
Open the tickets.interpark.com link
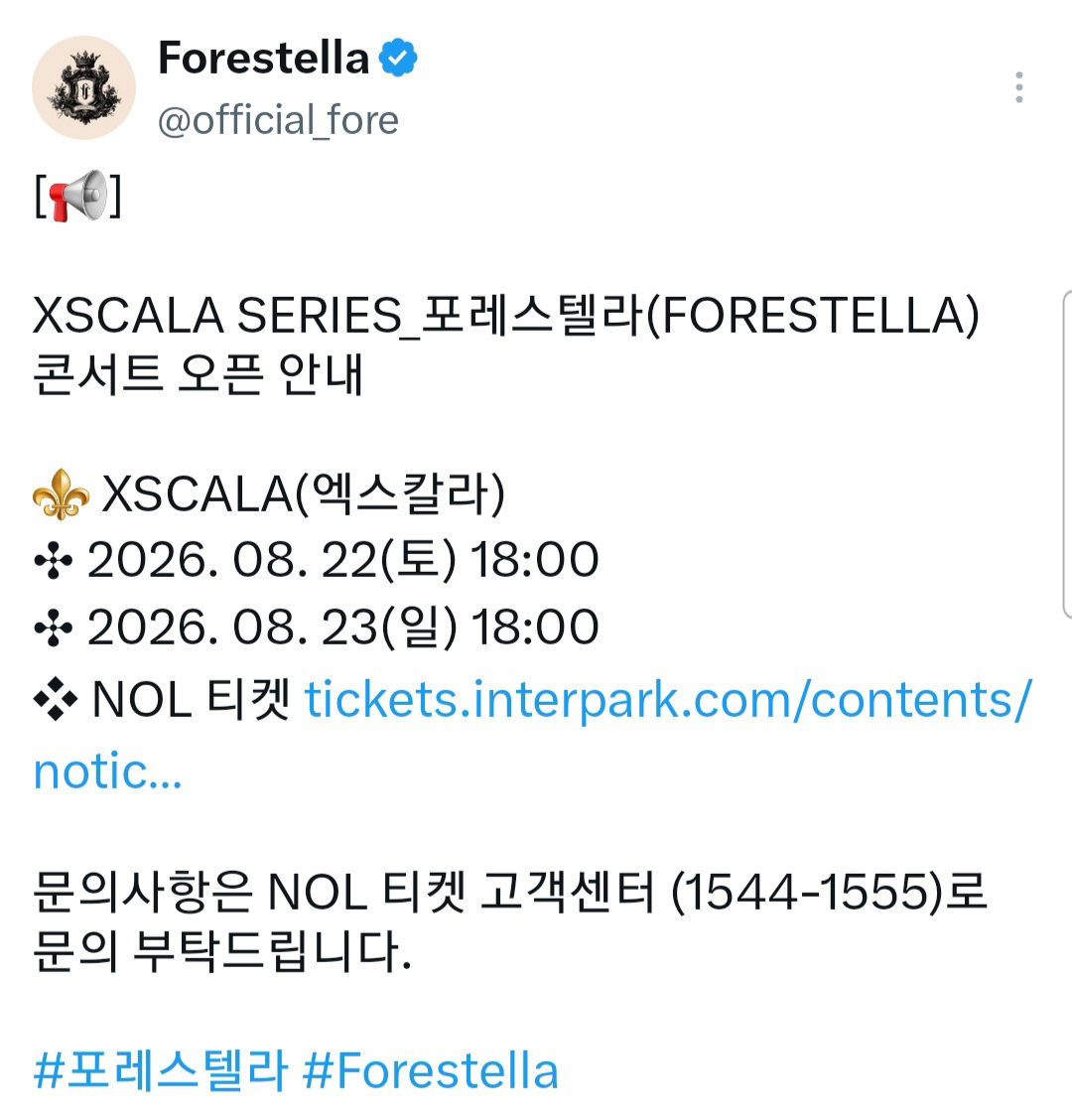[x=668, y=699]
